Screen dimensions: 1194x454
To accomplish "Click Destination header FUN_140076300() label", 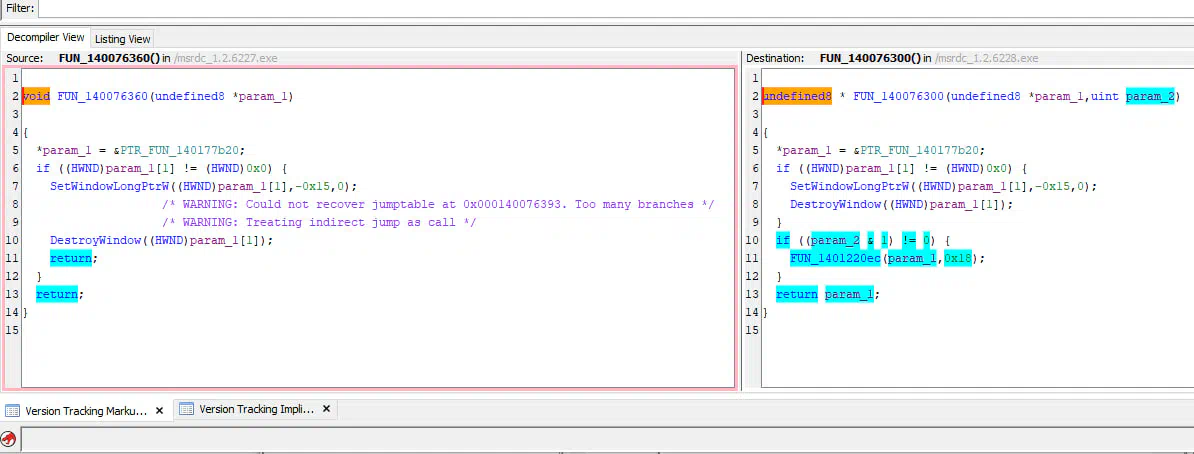I will (x=870, y=58).
